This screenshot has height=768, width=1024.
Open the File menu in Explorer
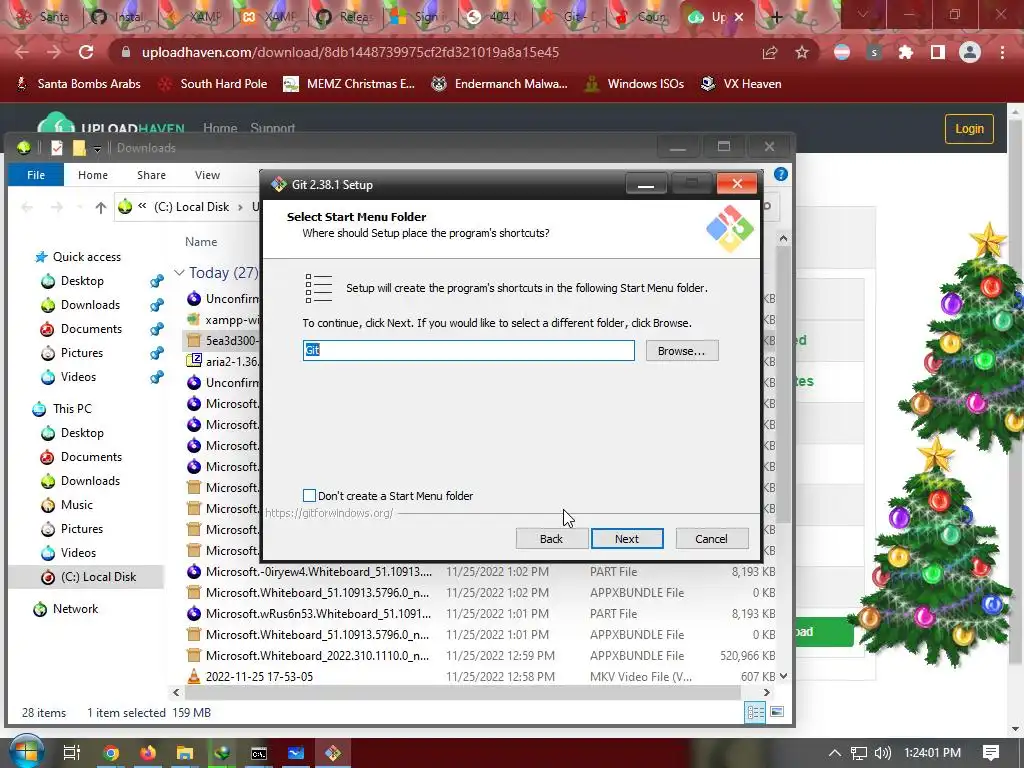(36, 175)
